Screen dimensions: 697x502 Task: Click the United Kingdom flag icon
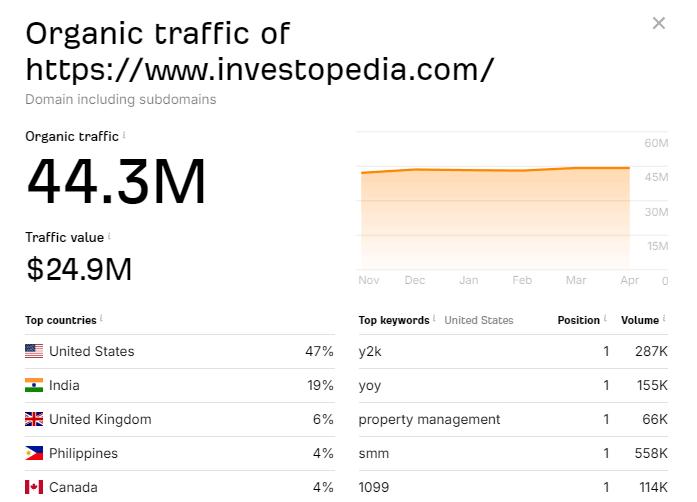pos(34,419)
